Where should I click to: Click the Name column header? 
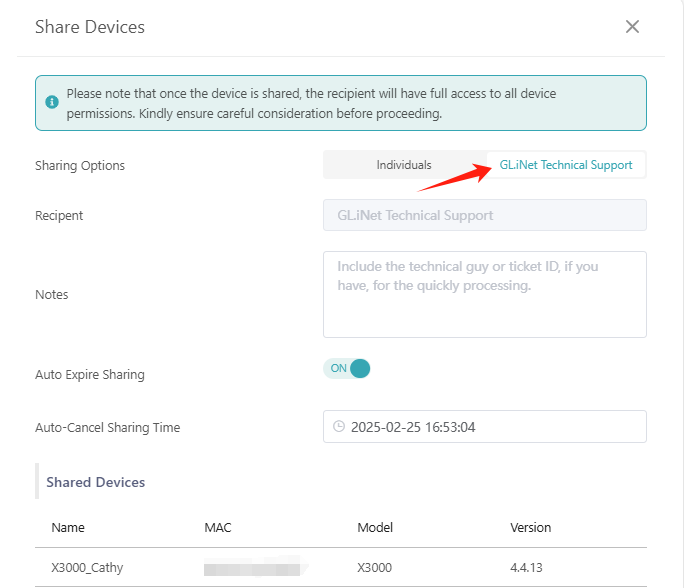68,527
